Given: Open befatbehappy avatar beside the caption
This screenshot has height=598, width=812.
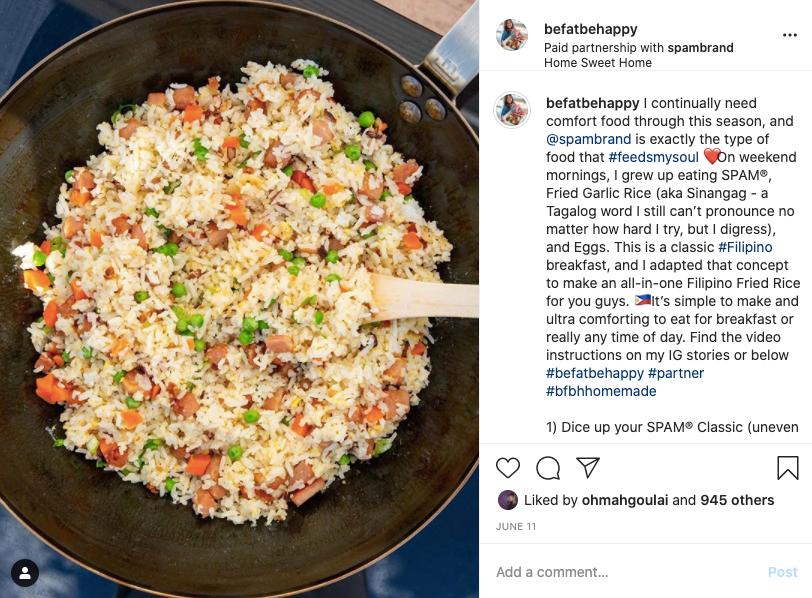Looking at the screenshot, I should [x=512, y=110].
